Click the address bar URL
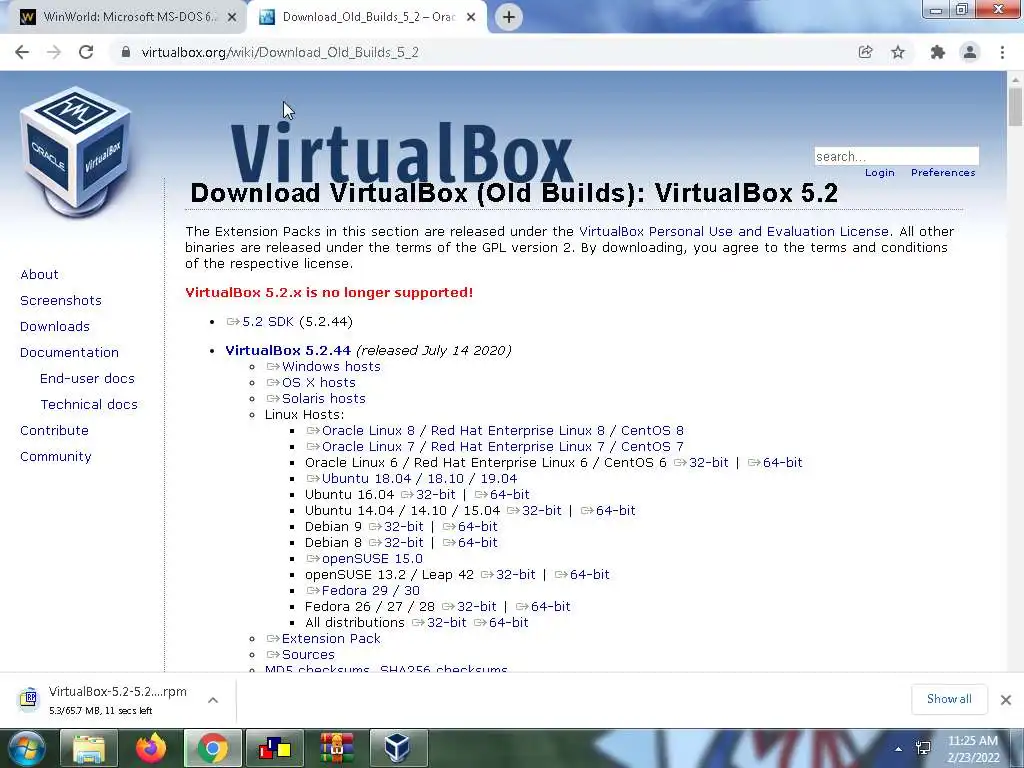The height and width of the screenshot is (768, 1024). coord(280,52)
